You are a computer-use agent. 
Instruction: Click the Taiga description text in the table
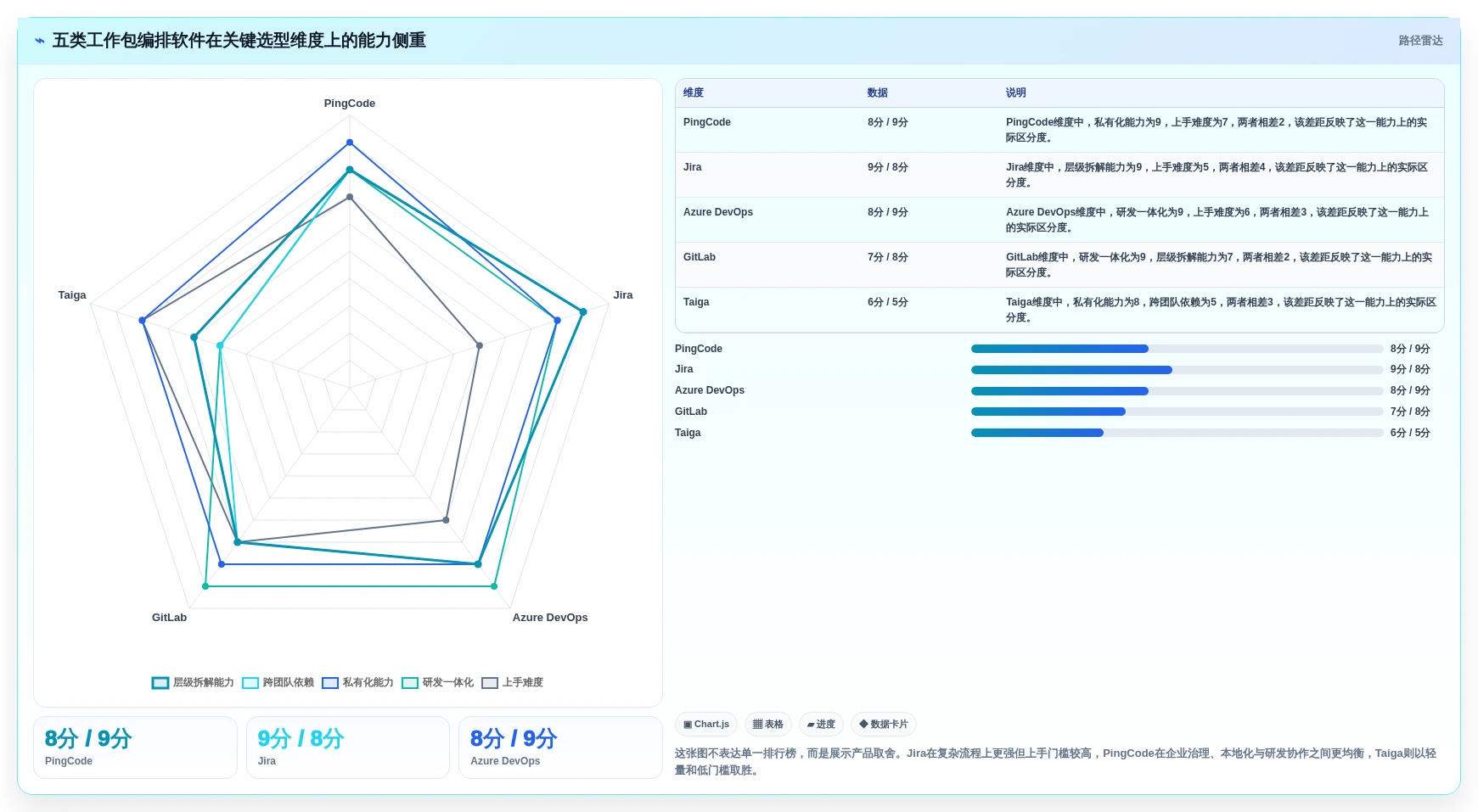[1221, 310]
